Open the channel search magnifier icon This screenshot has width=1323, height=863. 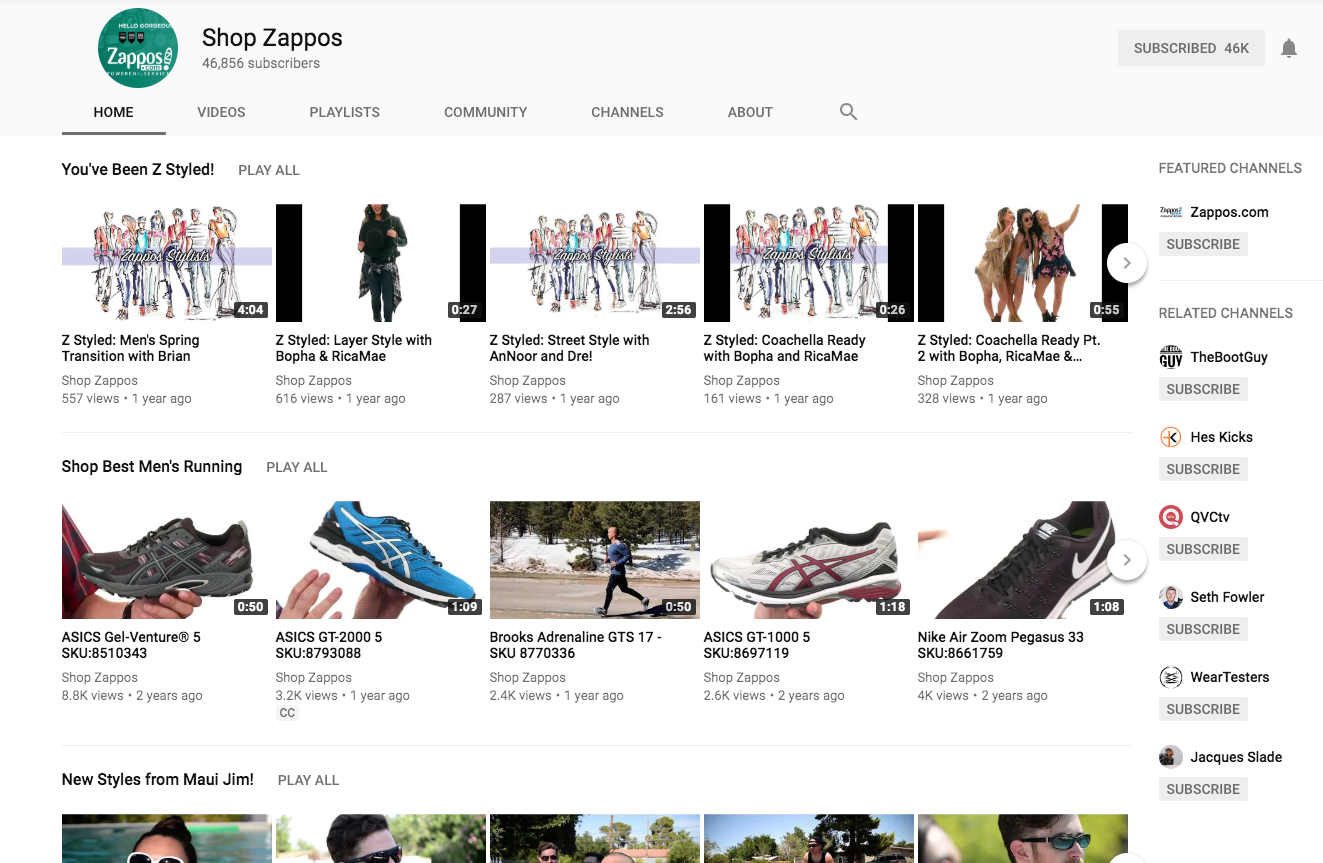(x=848, y=112)
